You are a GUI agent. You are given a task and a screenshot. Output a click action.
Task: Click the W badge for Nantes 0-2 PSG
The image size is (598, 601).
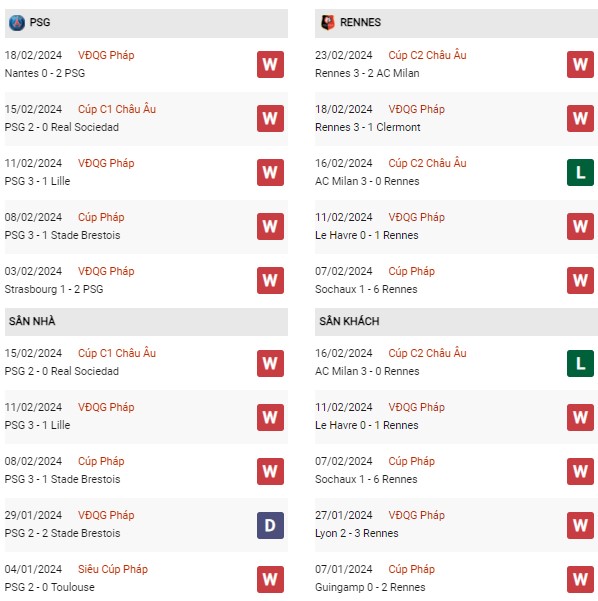(270, 64)
